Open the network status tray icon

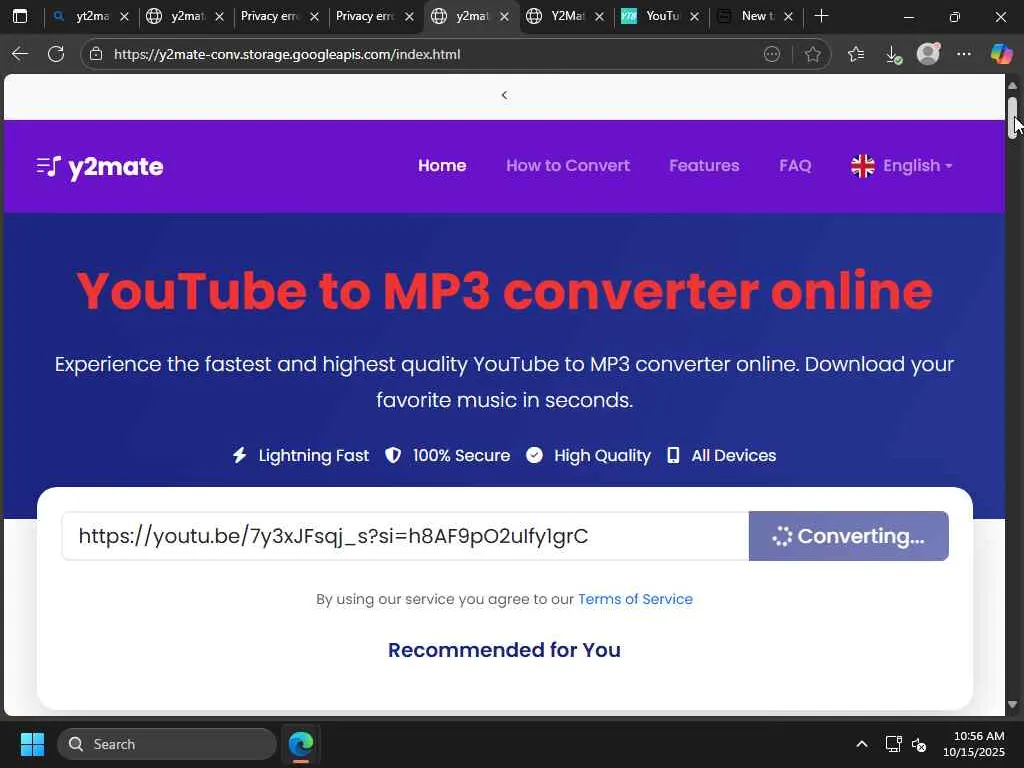click(x=893, y=744)
